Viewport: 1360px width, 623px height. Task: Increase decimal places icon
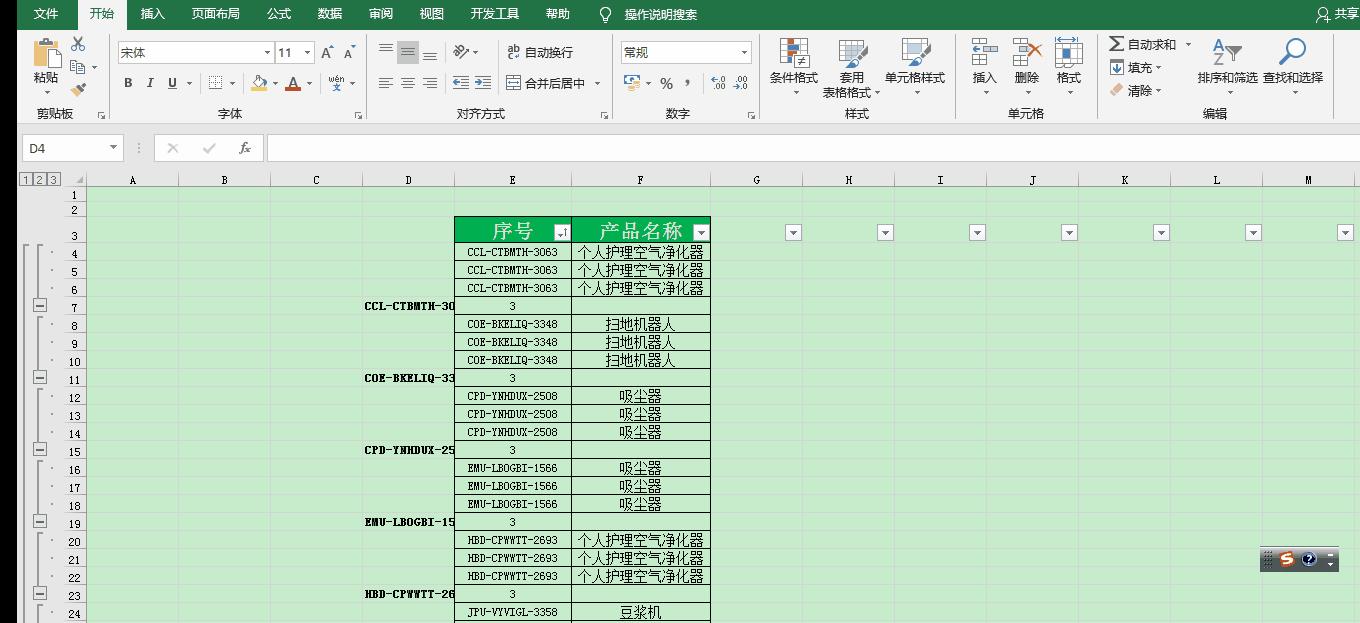tap(718, 83)
